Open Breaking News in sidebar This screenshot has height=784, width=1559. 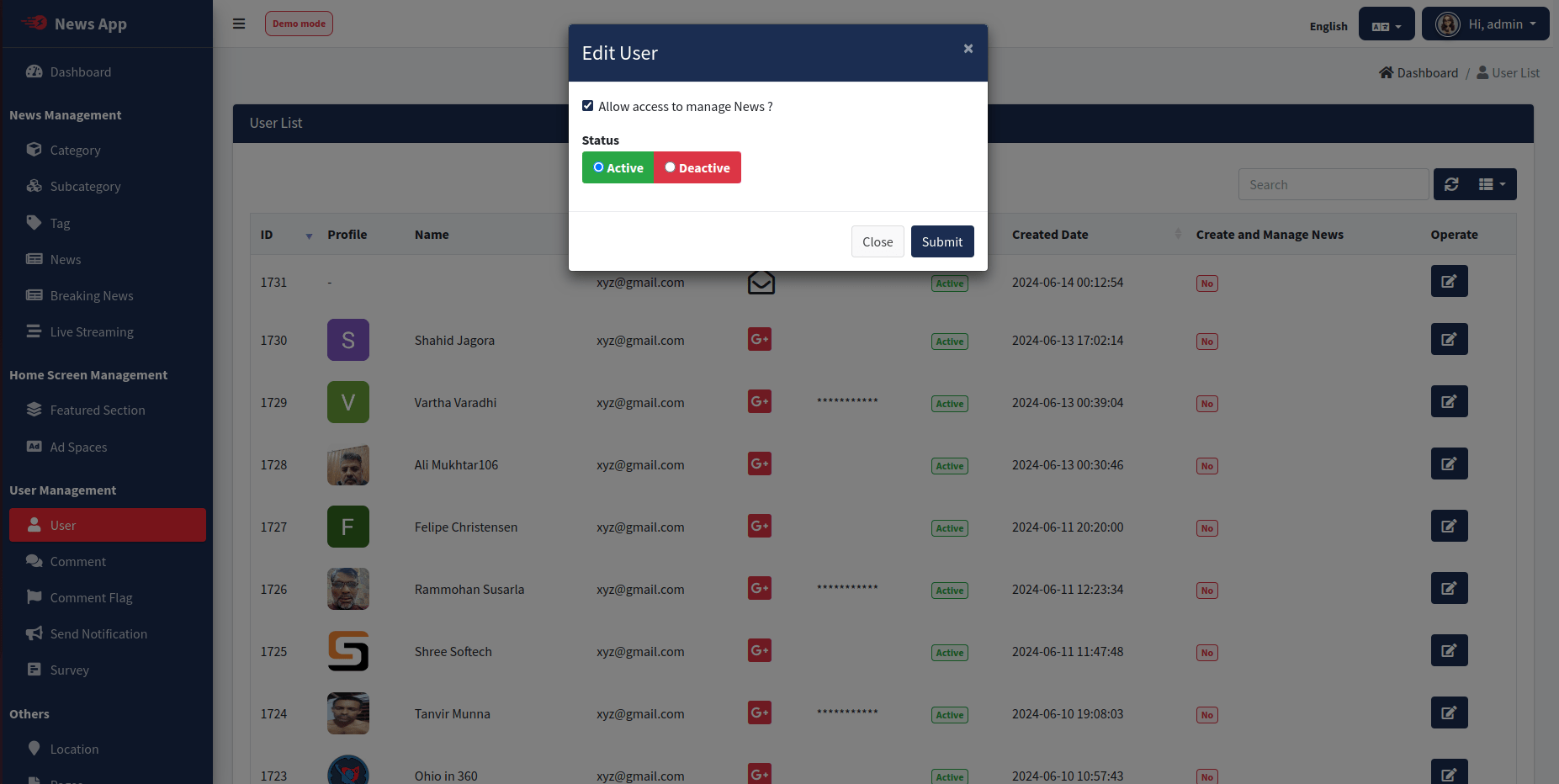[92, 296]
